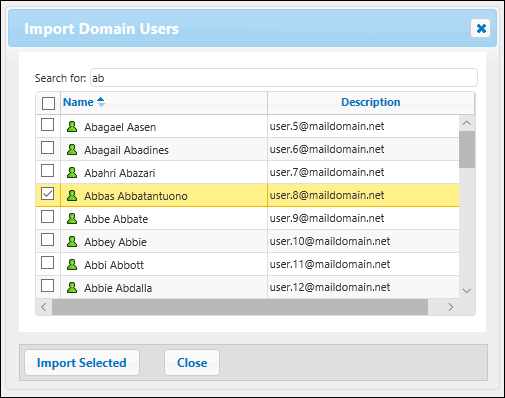This screenshot has height=398, width=505.
Task: Click the user icon beside Abbe Abbate
Action: coord(72,219)
